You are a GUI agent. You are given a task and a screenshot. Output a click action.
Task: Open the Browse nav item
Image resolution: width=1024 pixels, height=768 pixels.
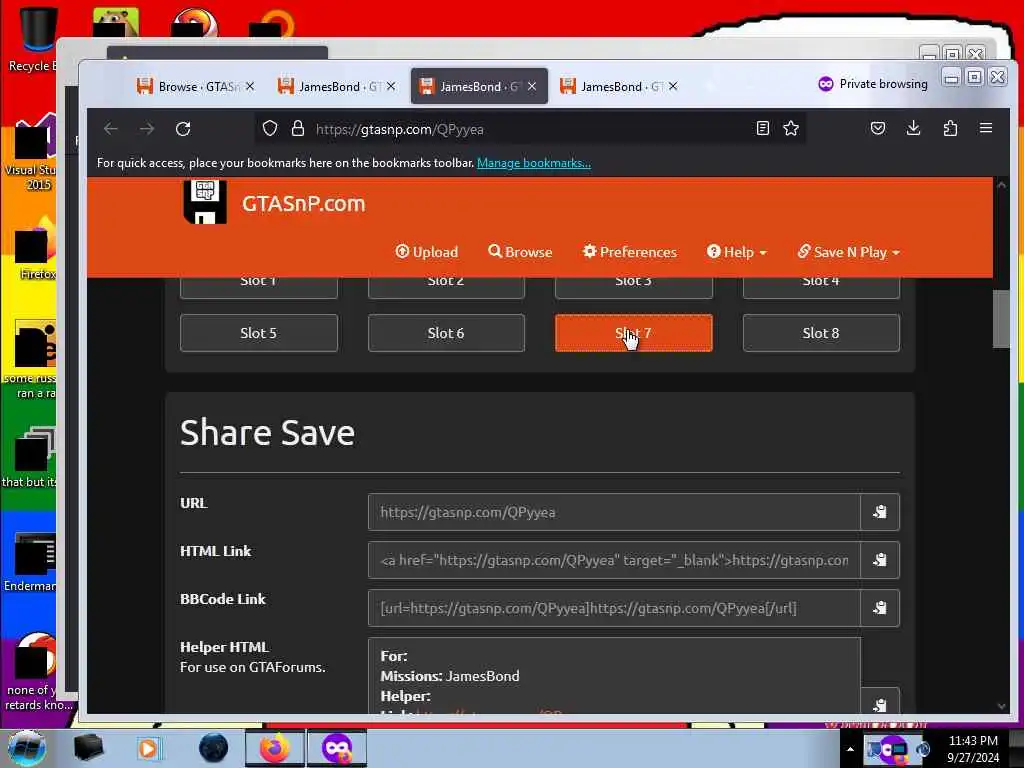click(520, 252)
